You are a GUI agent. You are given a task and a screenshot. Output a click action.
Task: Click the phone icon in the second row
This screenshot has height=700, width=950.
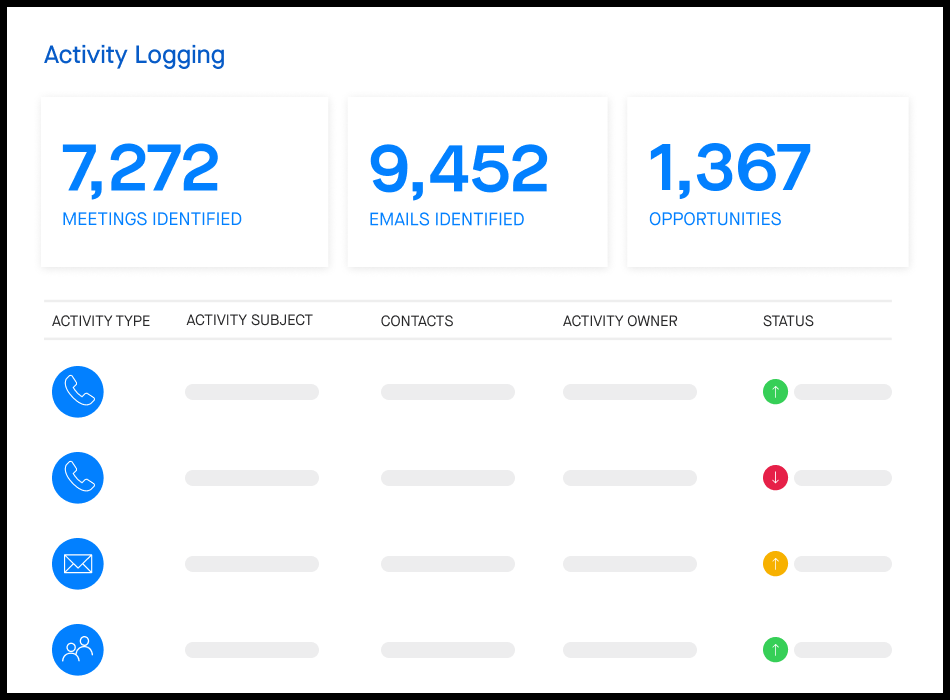[78, 478]
